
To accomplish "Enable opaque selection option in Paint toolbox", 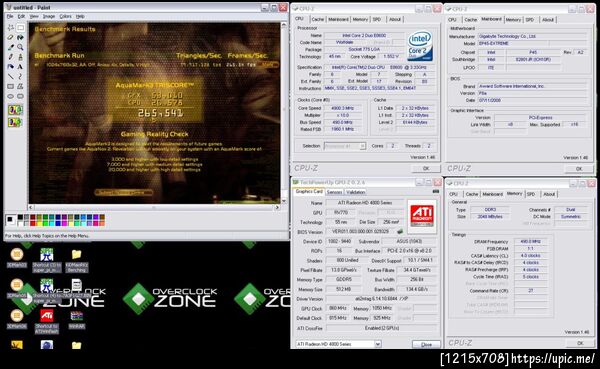I will coord(15,110).
